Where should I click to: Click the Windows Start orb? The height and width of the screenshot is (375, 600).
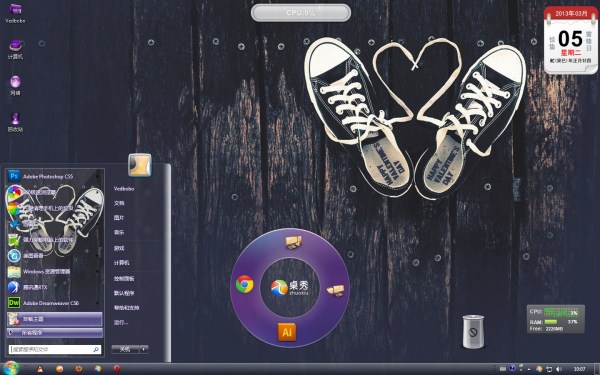(11, 368)
